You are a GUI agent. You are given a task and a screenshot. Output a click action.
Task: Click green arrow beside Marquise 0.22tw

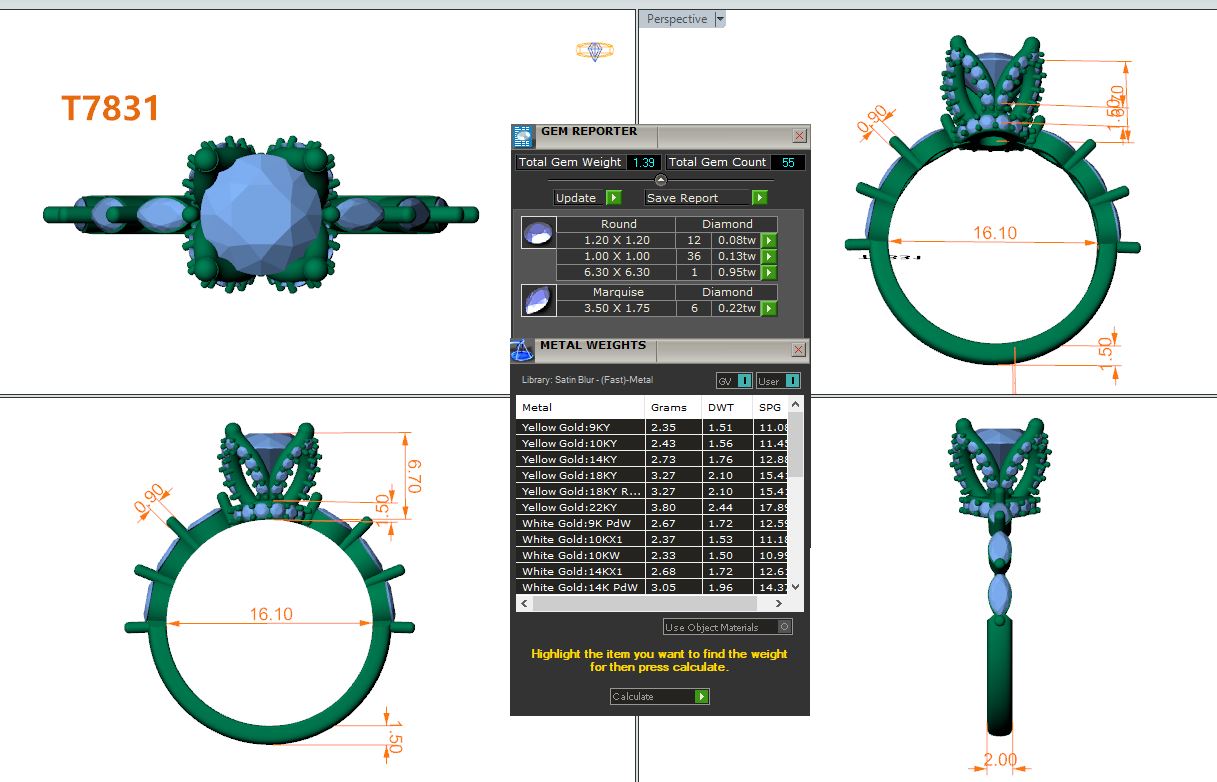tap(769, 308)
